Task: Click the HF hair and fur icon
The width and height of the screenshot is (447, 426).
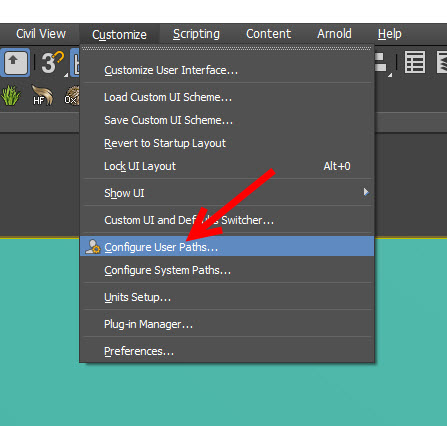Action: (x=42, y=96)
